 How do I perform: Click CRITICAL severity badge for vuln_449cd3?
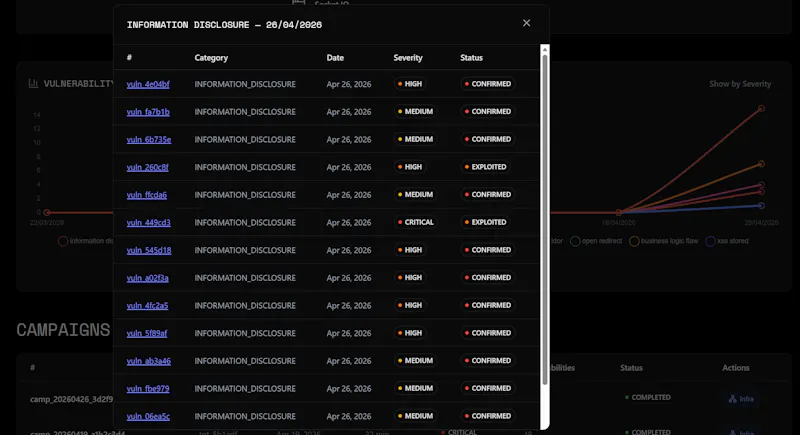[415, 222]
